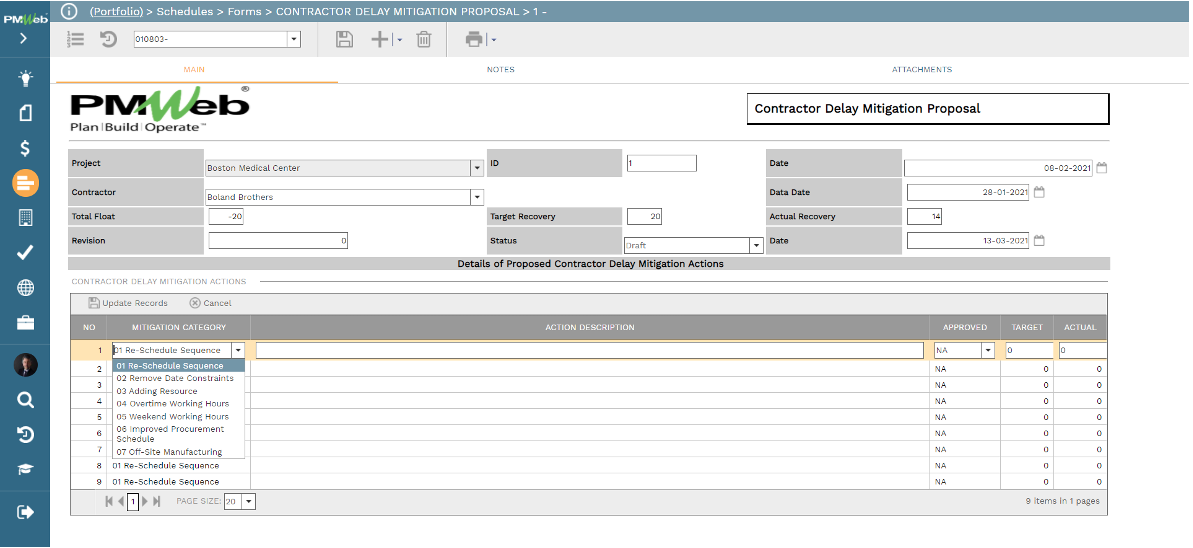1193x548 pixels.
Task: Open the documents sidebar icon
Action: 25,113
